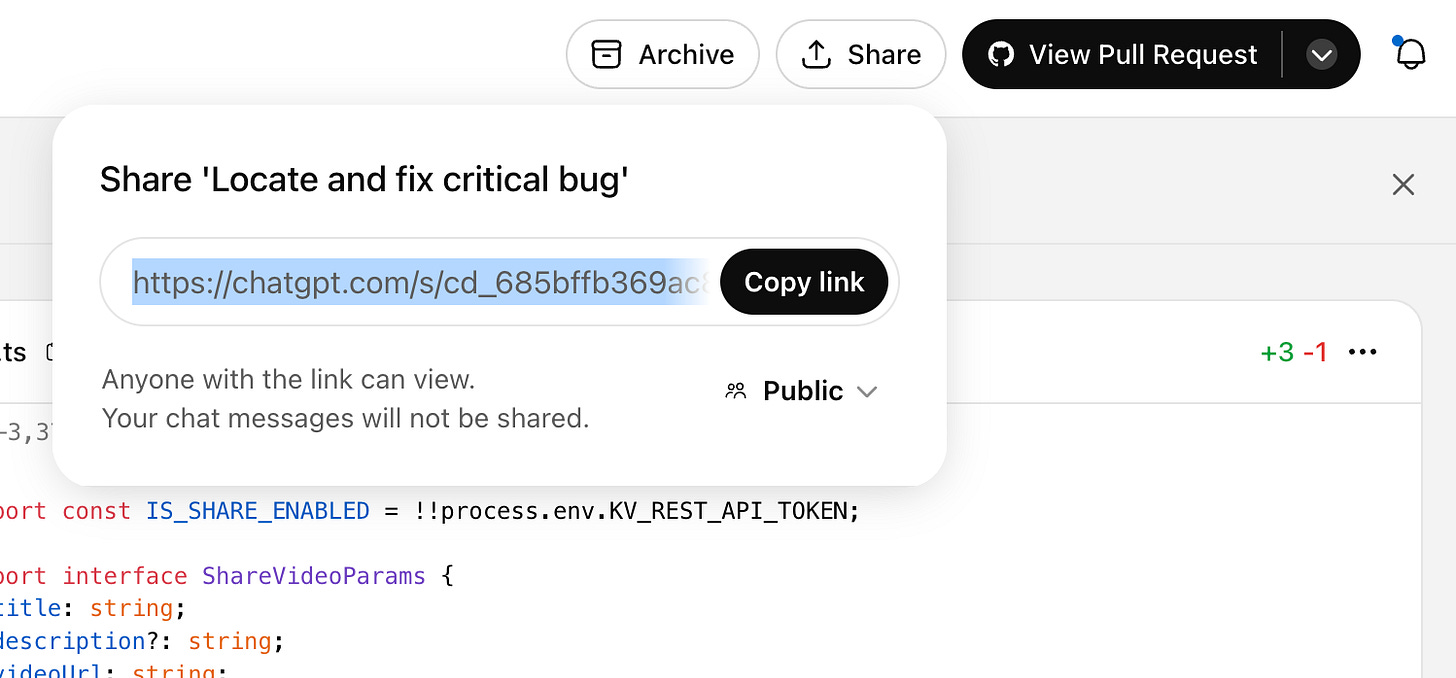Open more options via the ellipsis icon
Screen dimensions: 1456x678
point(1363,351)
